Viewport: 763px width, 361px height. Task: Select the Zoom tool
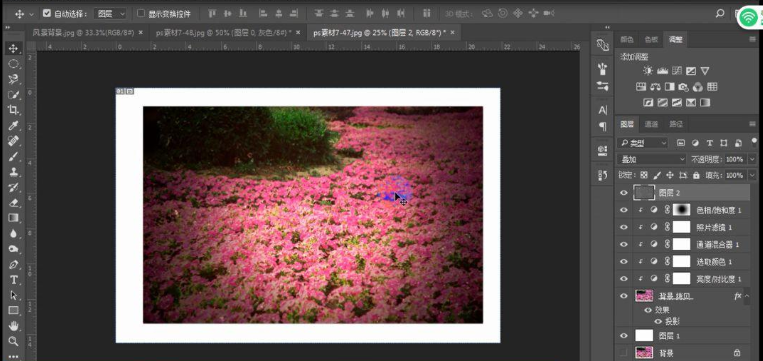tap(13, 341)
